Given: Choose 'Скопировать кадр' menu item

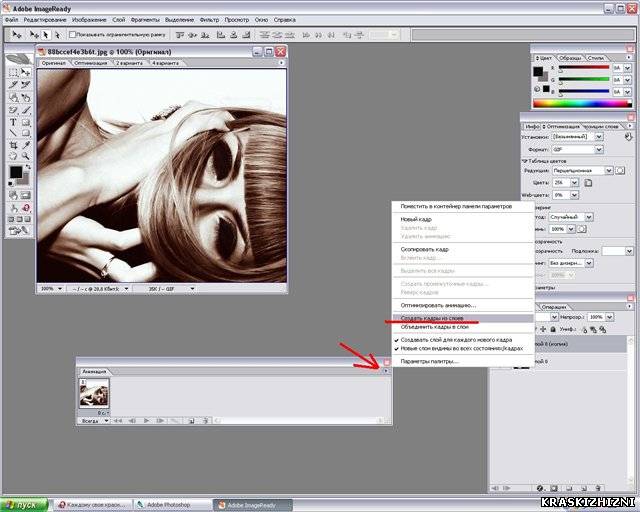Looking at the screenshot, I should [x=424, y=249].
